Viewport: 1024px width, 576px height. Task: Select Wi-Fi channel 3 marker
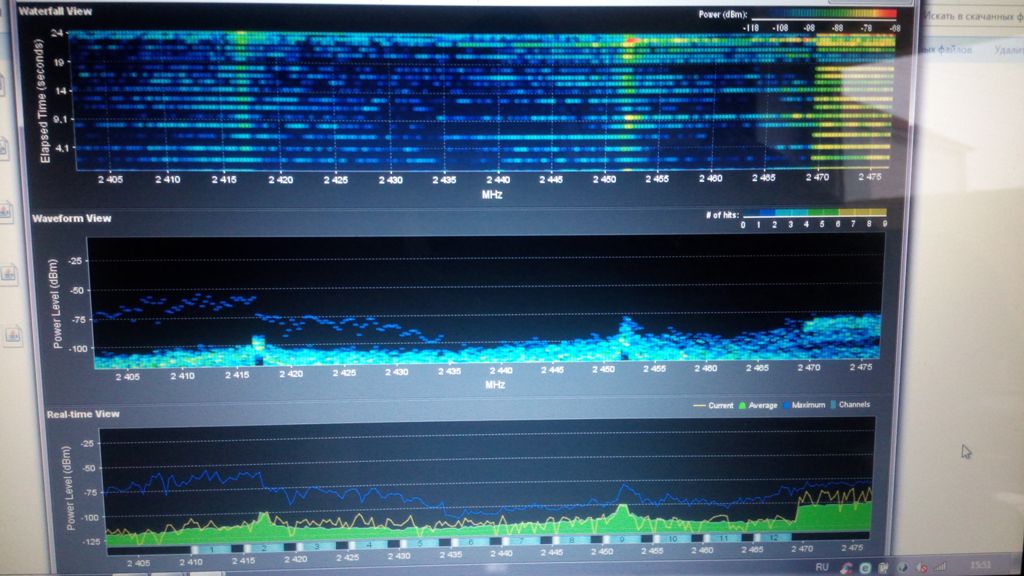pyautogui.click(x=316, y=549)
